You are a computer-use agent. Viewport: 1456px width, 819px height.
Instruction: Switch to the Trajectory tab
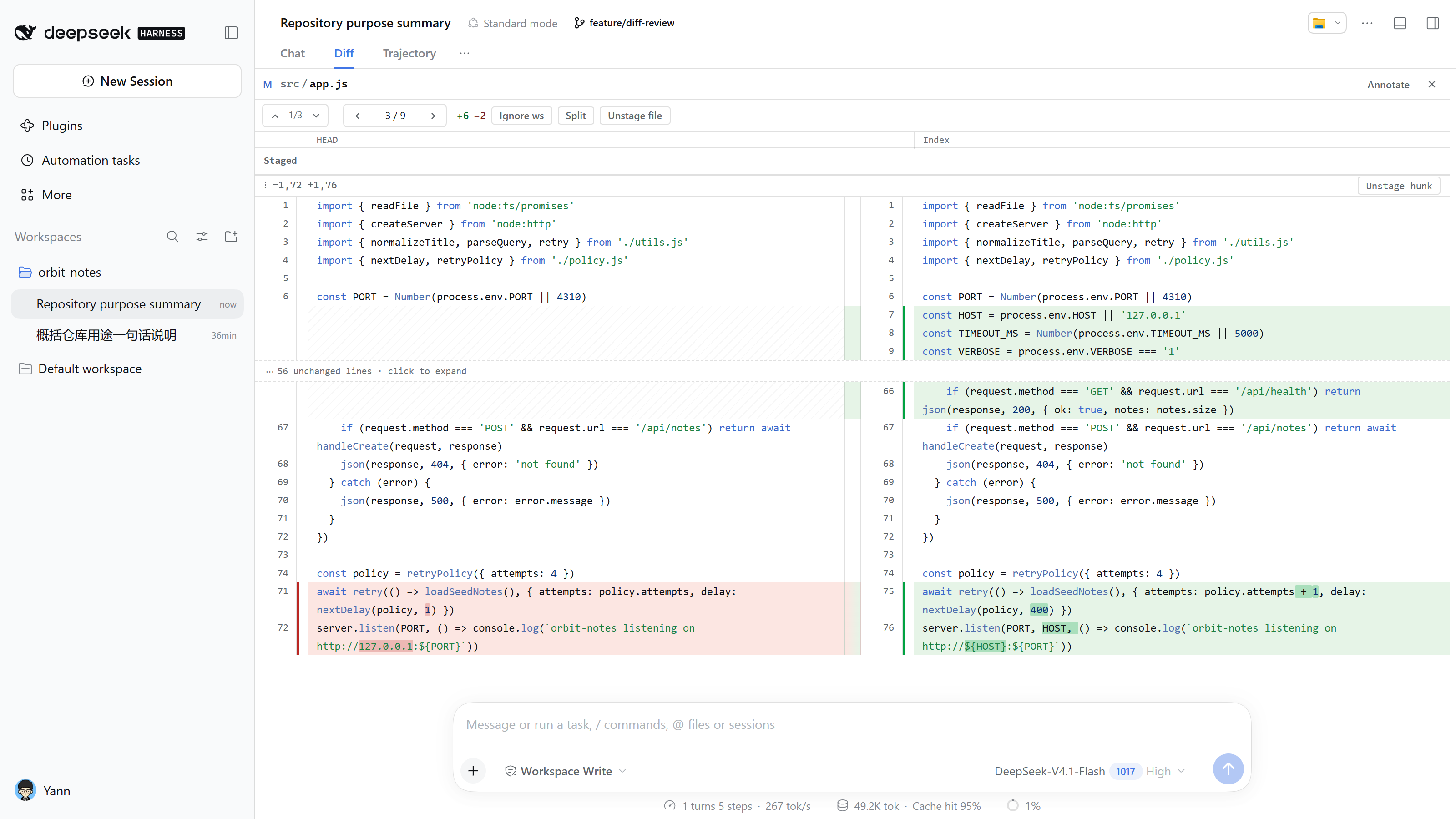pos(409,53)
